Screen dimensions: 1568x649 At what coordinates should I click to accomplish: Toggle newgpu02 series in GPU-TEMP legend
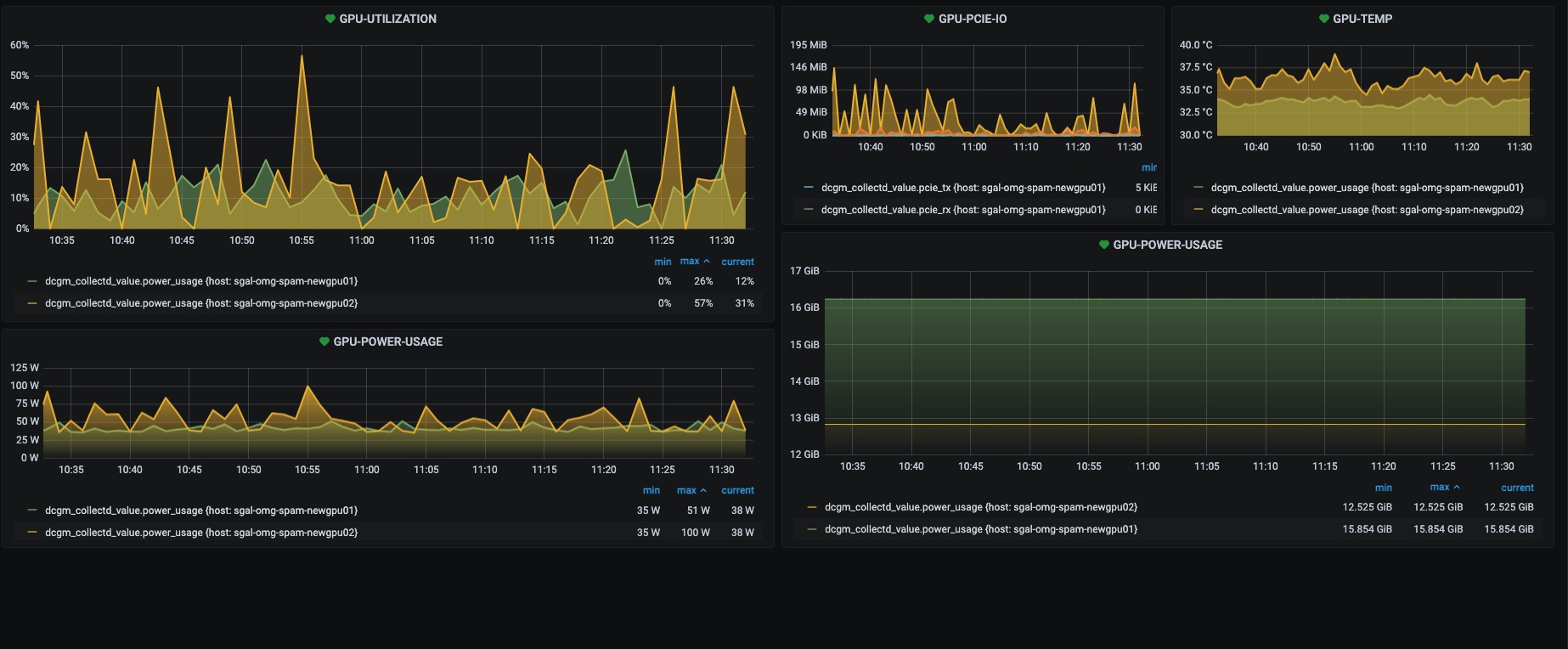(1368, 210)
